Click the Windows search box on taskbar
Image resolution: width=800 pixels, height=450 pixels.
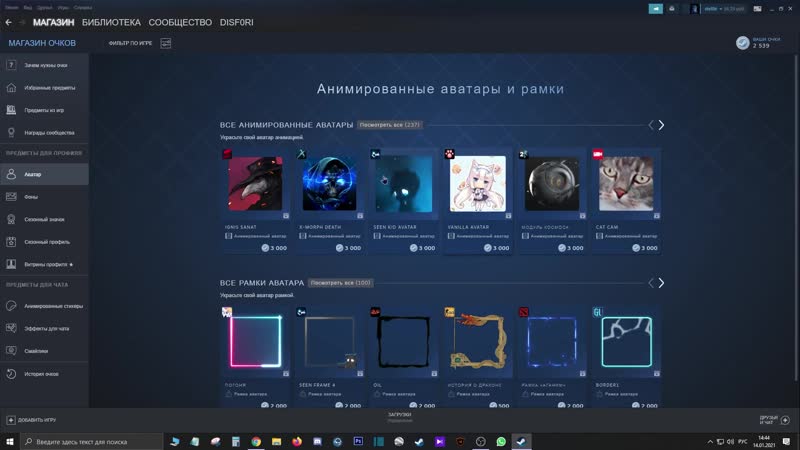[x=92, y=442]
